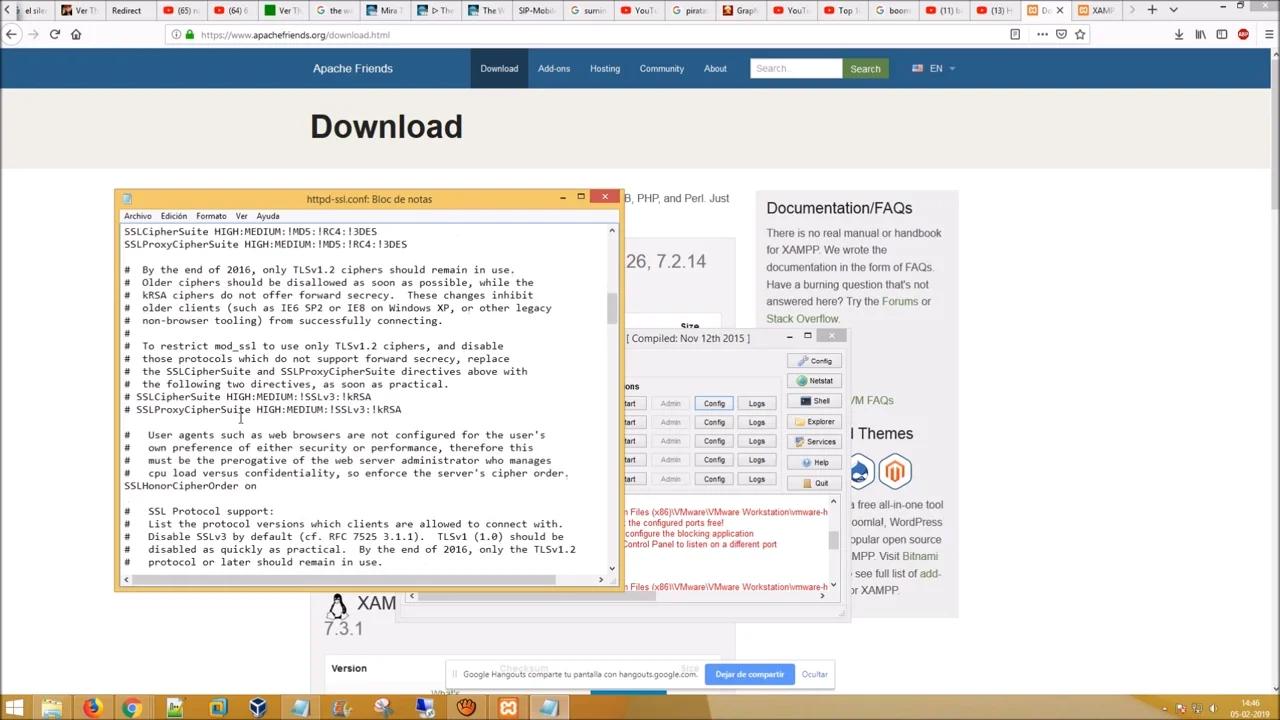Open the Stack Overflow link
Screen dimensions: 1280x720
coord(802,318)
